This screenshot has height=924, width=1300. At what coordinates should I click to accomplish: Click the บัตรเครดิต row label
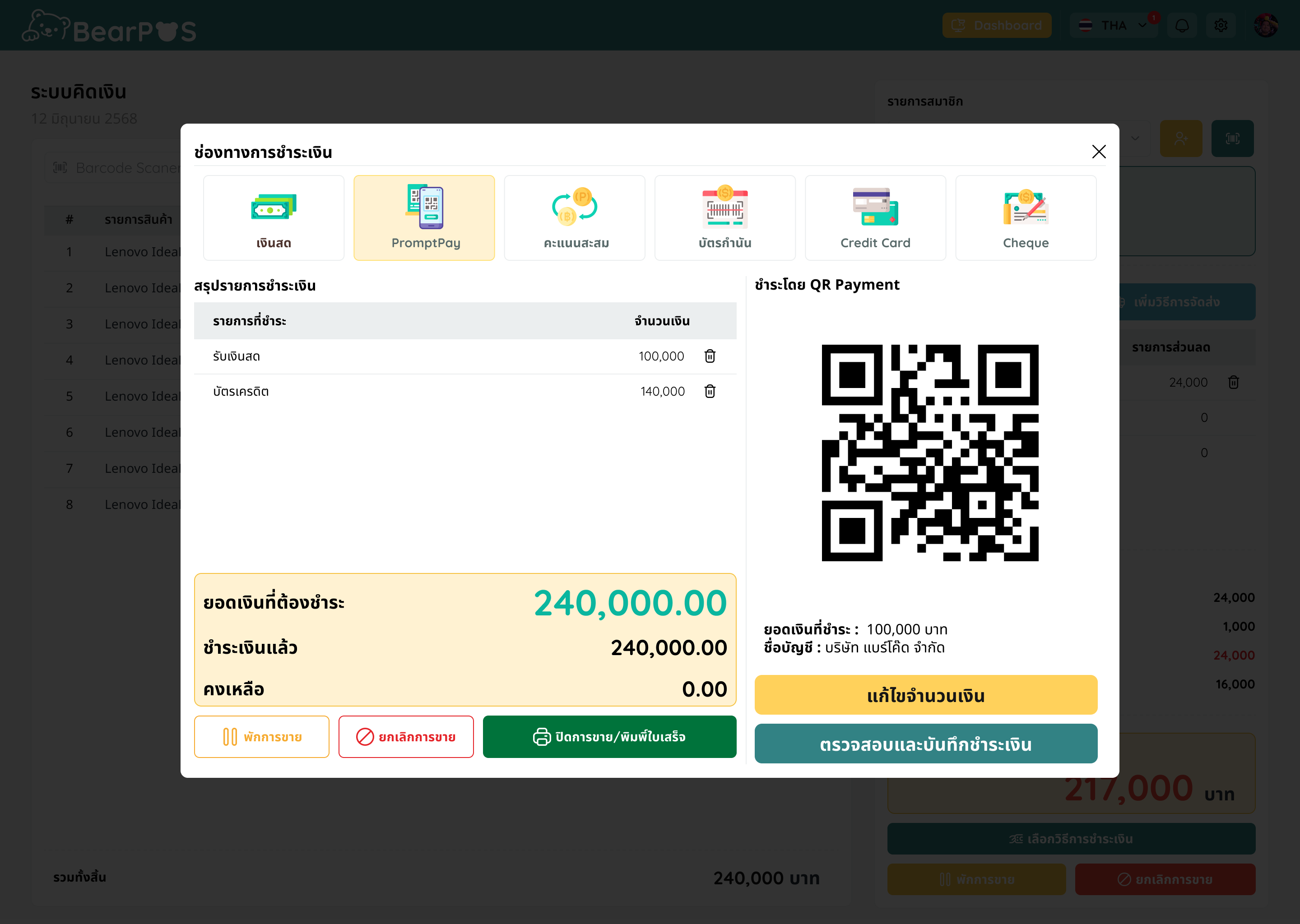(x=241, y=392)
